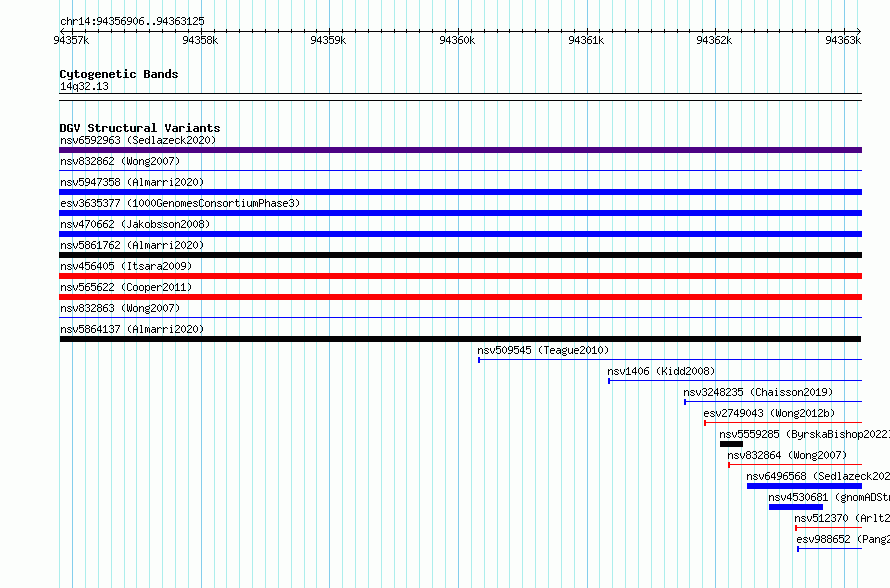This screenshot has width=890, height=588.
Task: Click the nsv5559285 (ByrskaBishop2022) label
Action: coord(804,434)
